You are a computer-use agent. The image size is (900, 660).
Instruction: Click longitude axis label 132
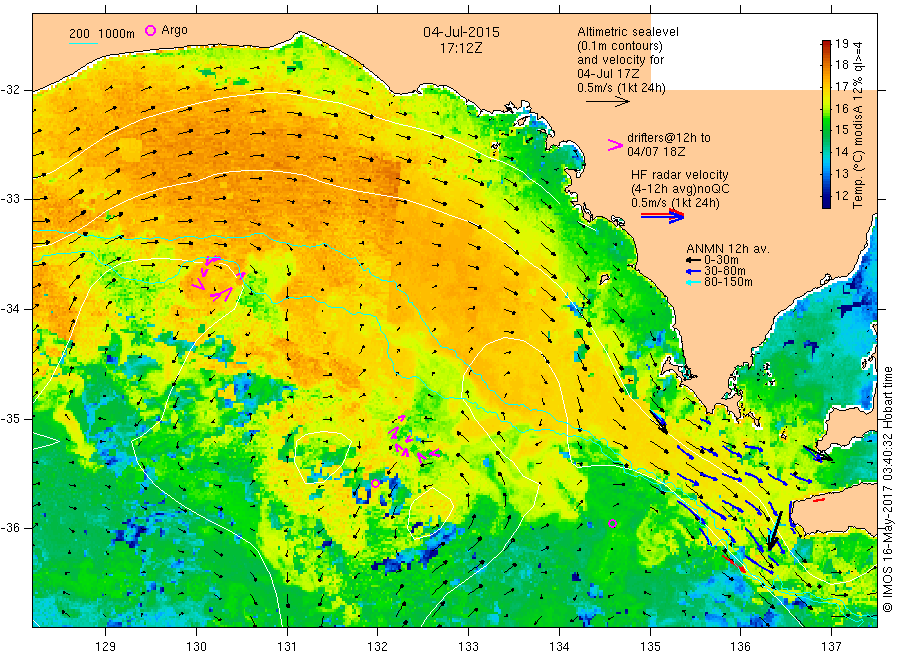coord(378,647)
